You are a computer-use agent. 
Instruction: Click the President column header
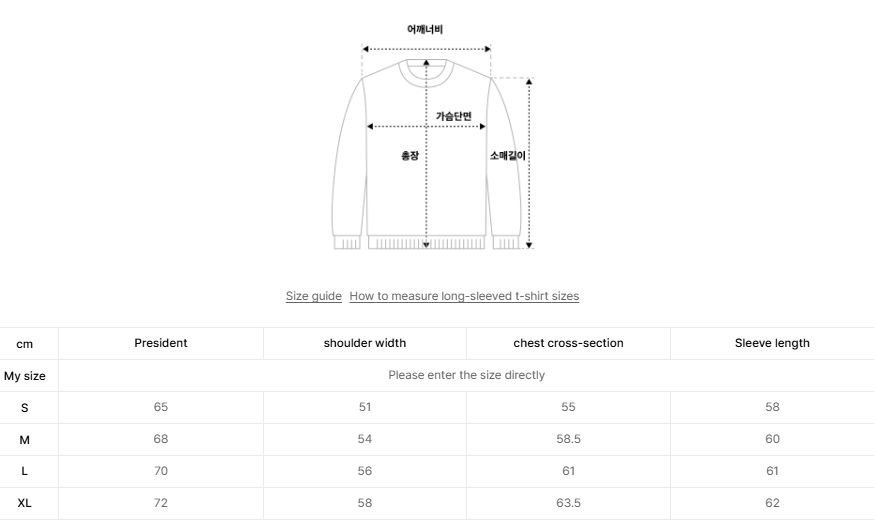pos(161,343)
